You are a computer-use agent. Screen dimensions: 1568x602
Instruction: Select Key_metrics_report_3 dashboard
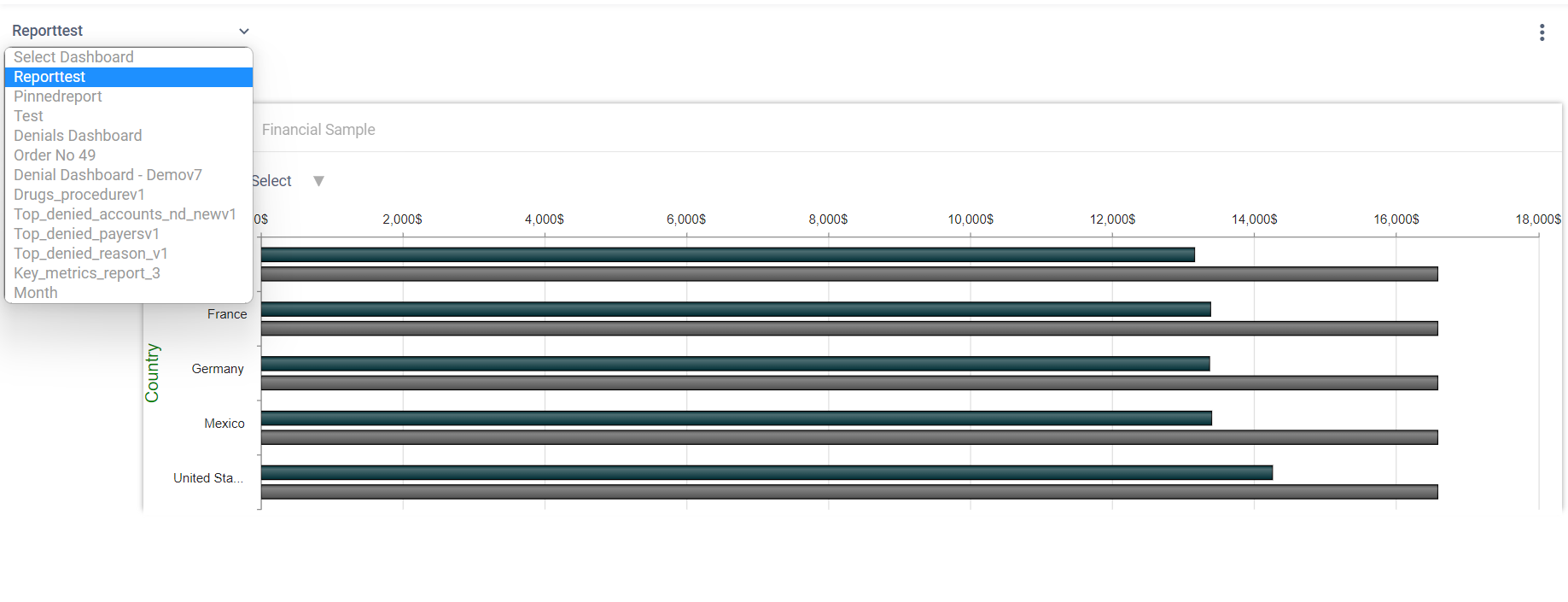(x=87, y=273)
